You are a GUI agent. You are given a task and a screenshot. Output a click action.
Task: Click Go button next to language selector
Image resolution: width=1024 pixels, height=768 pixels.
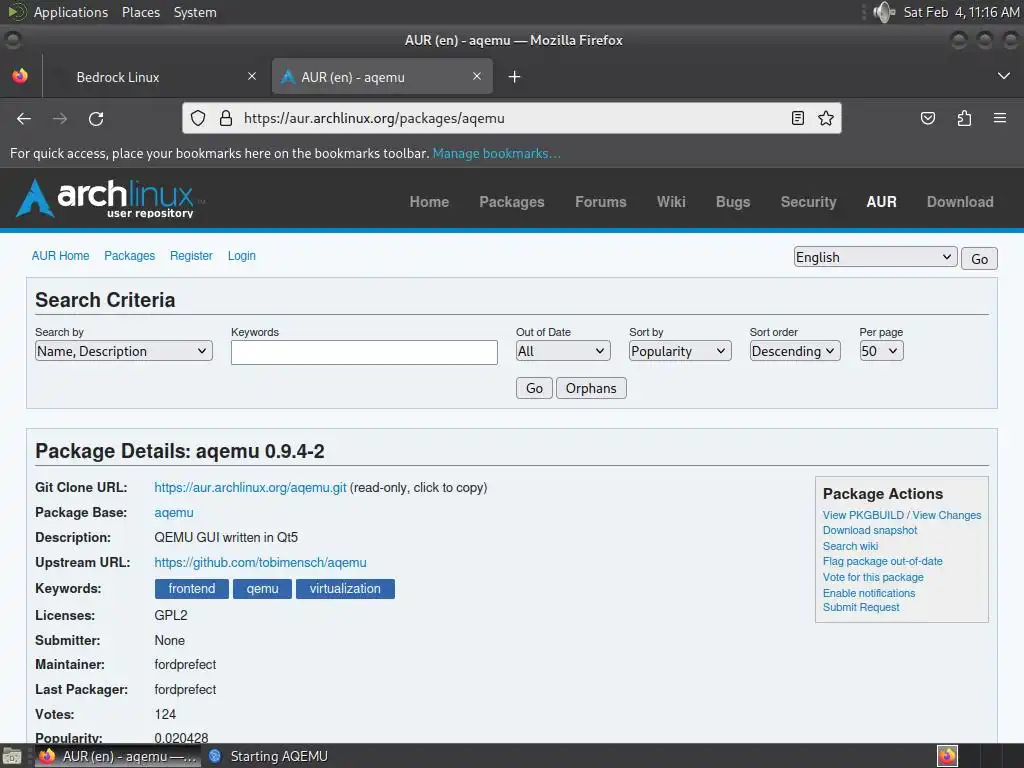pos(979,259)
